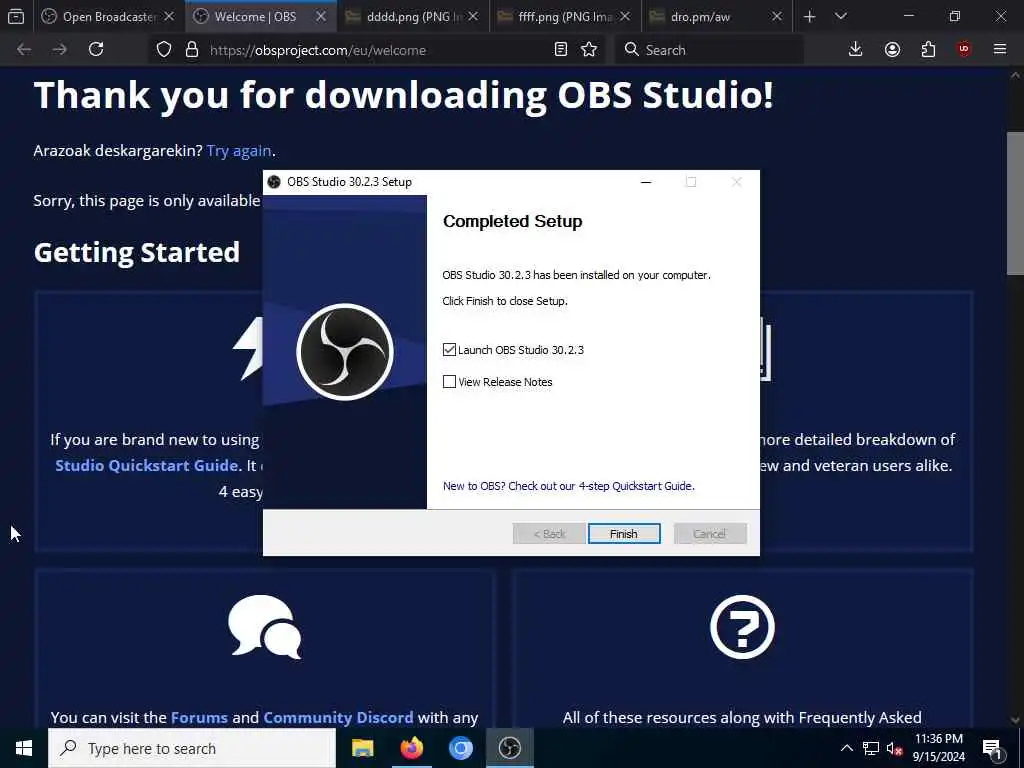Click the muted volume tray icon

[895, 748]
